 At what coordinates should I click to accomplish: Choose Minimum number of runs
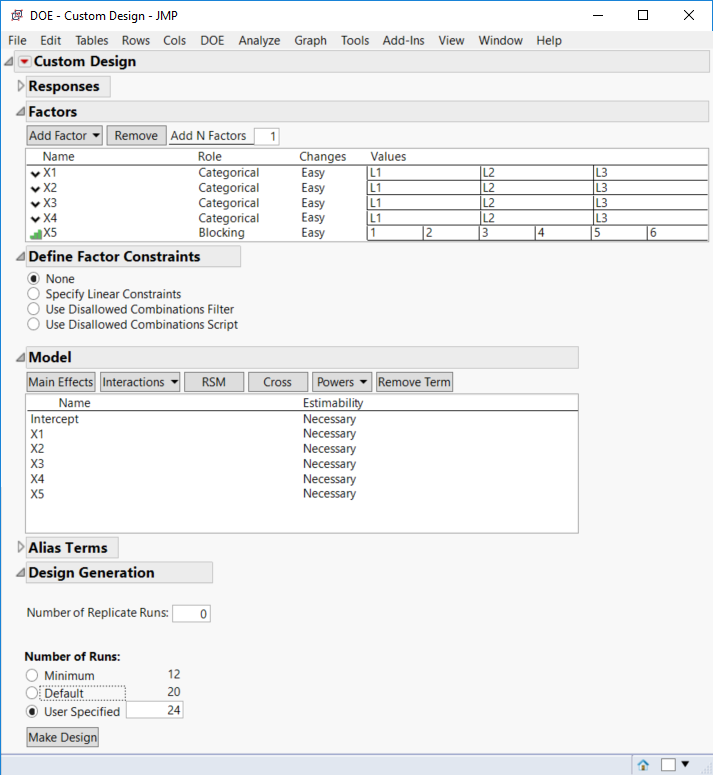32,675
